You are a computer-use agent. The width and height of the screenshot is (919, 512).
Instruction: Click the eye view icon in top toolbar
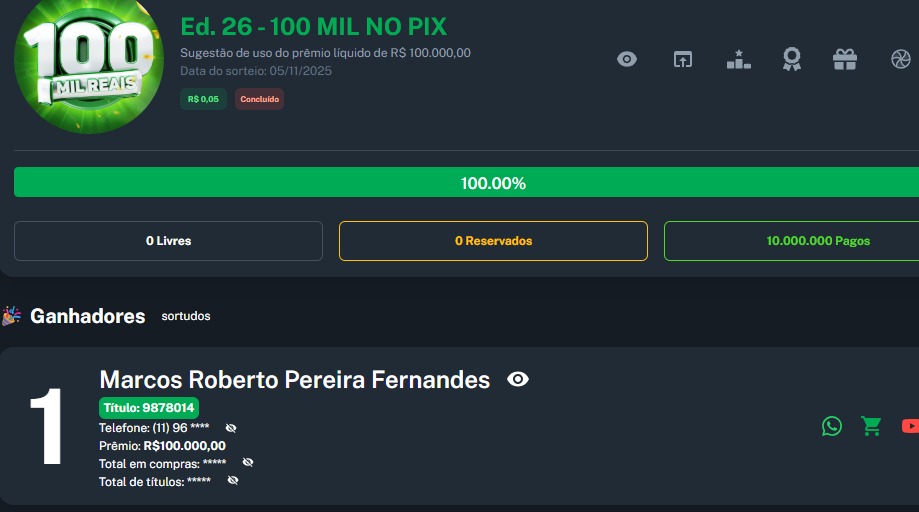[627, 59]
